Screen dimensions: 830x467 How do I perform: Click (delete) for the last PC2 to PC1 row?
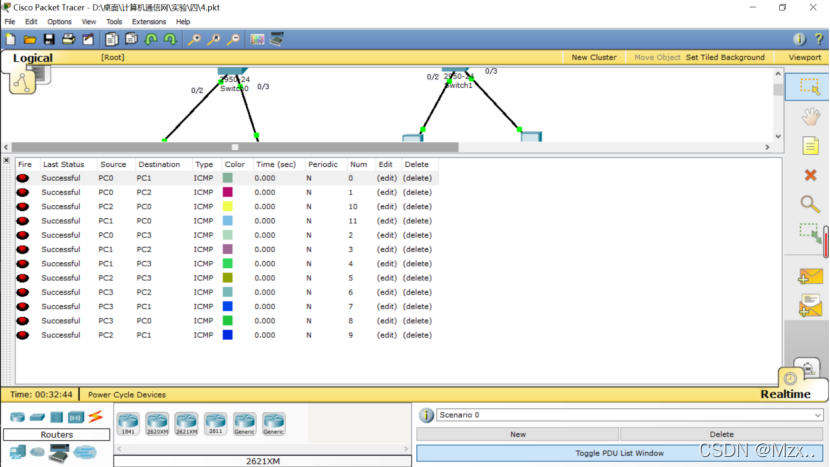click(417, 335)
